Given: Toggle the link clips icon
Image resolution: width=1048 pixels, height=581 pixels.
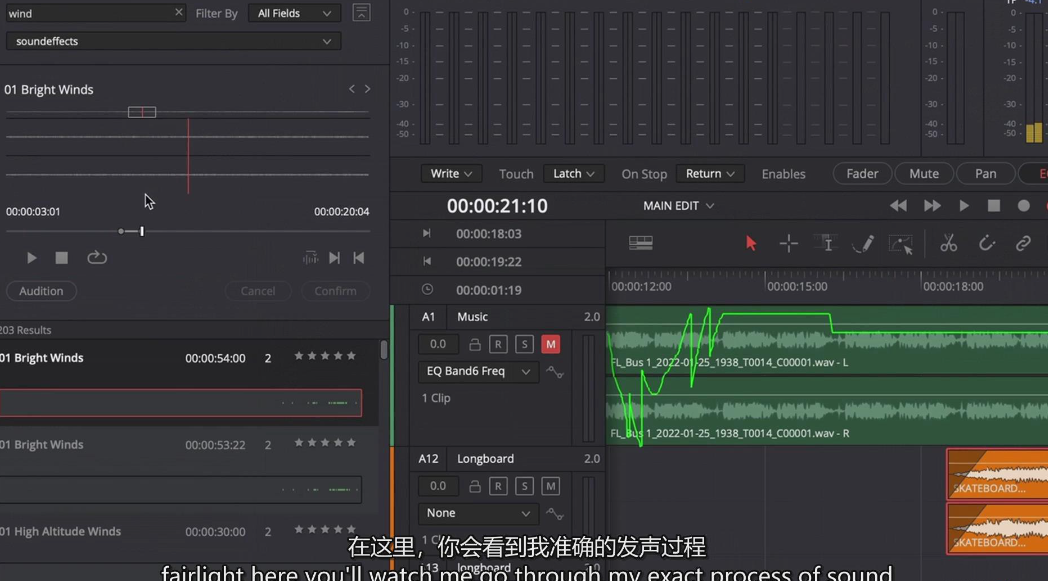Looking at the screenshot, I should (x=1023, y=244).
